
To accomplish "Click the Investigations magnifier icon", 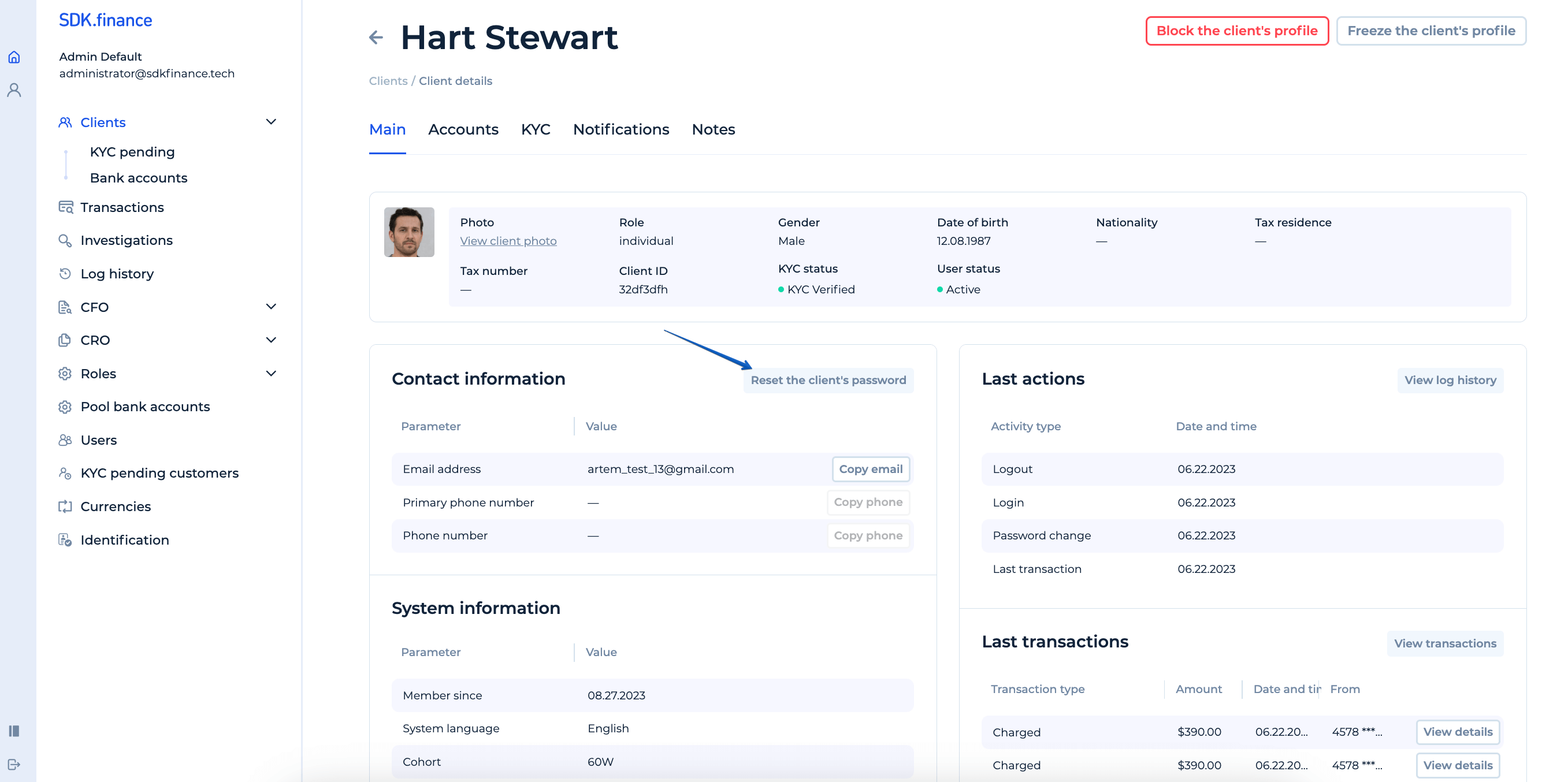I will pos(65,240).
